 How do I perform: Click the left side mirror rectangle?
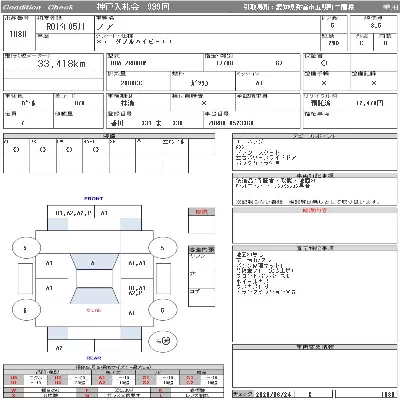point(25,279)
